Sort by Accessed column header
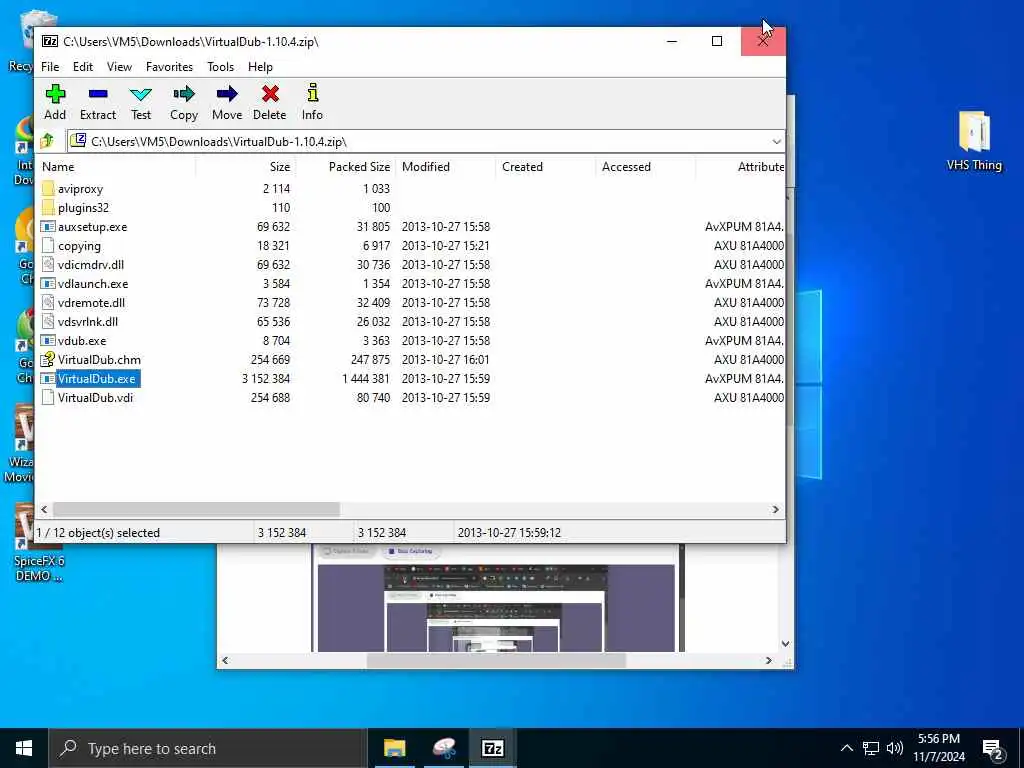 [x=645, y=167]
